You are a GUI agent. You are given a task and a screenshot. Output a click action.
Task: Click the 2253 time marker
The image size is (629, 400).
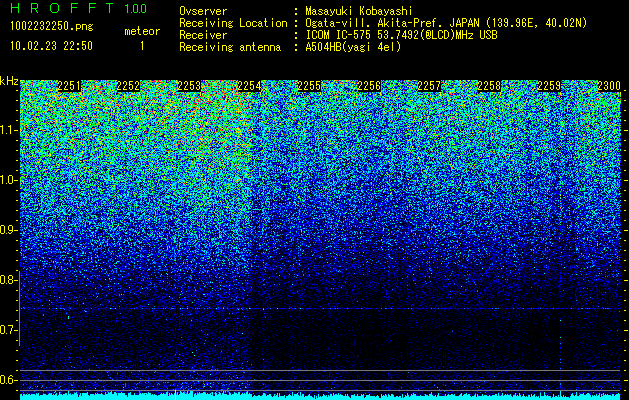[x=189, y=86]
